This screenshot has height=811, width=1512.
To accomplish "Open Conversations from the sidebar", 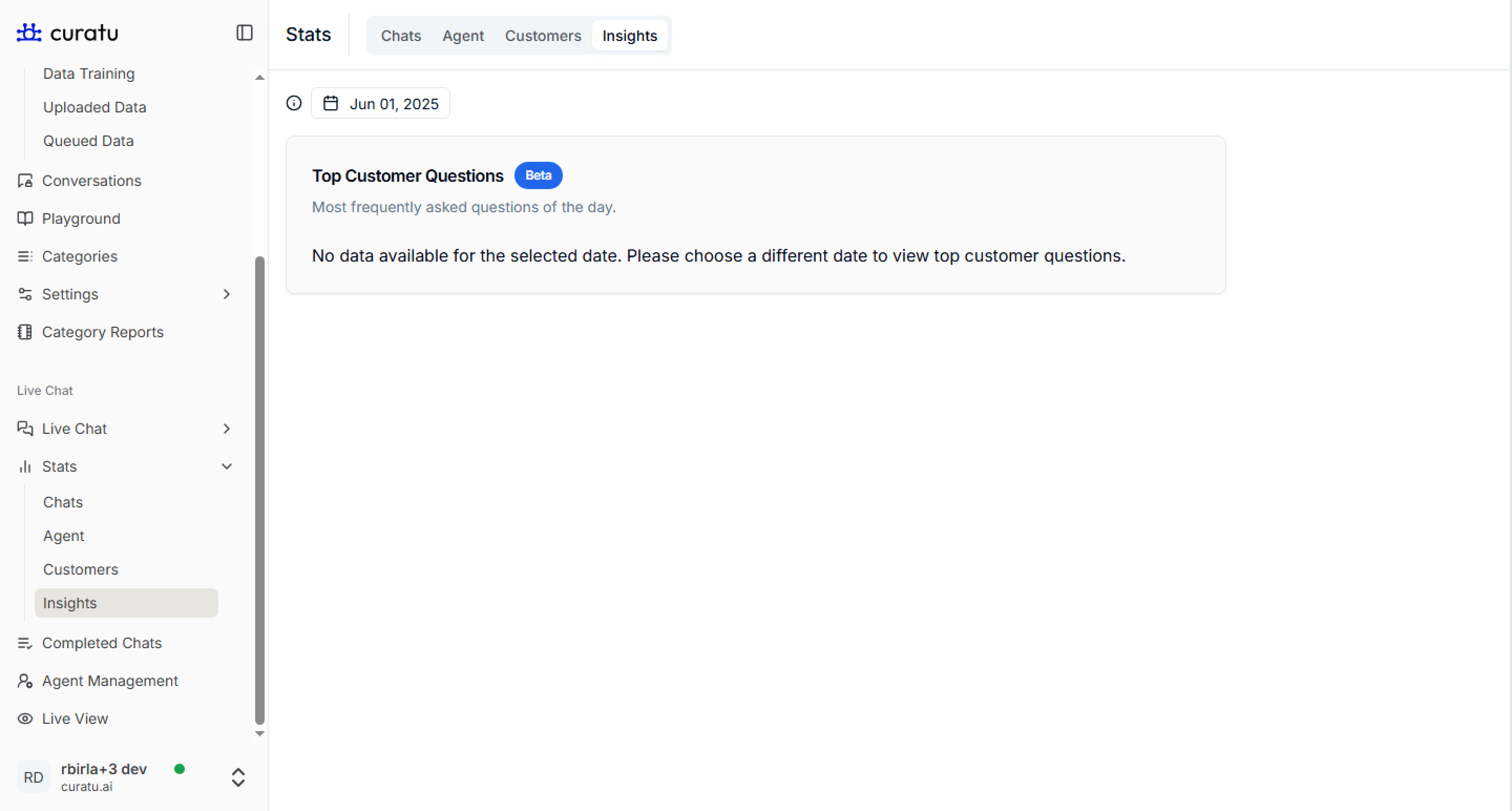I will tap(91, 181).
